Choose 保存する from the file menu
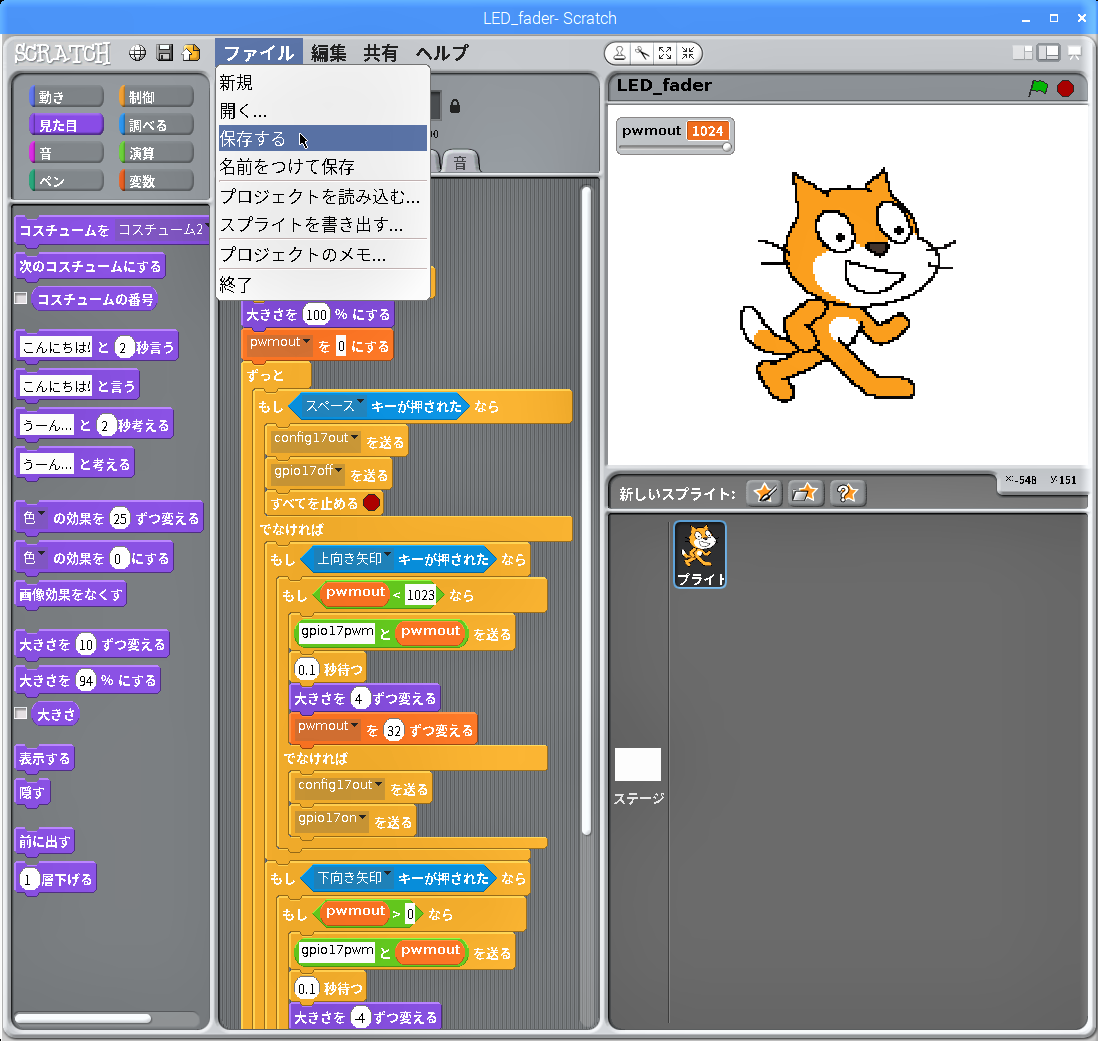 (323, 139)
